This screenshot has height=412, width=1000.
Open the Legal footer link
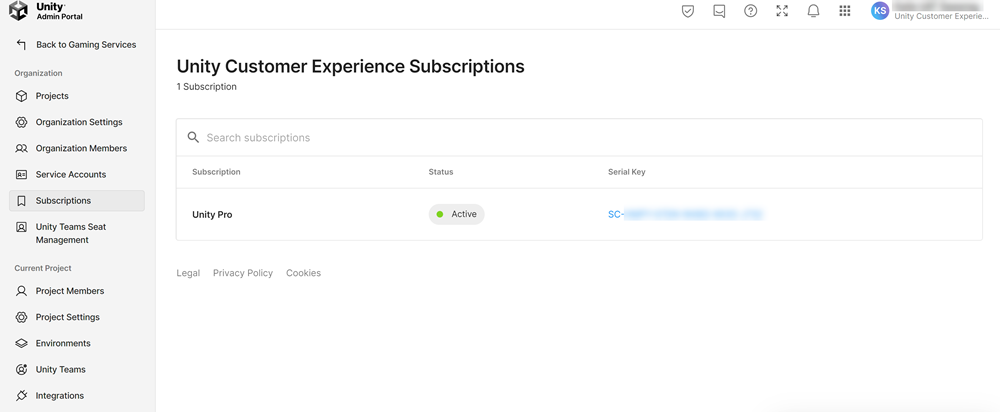[x=188, y=273]
